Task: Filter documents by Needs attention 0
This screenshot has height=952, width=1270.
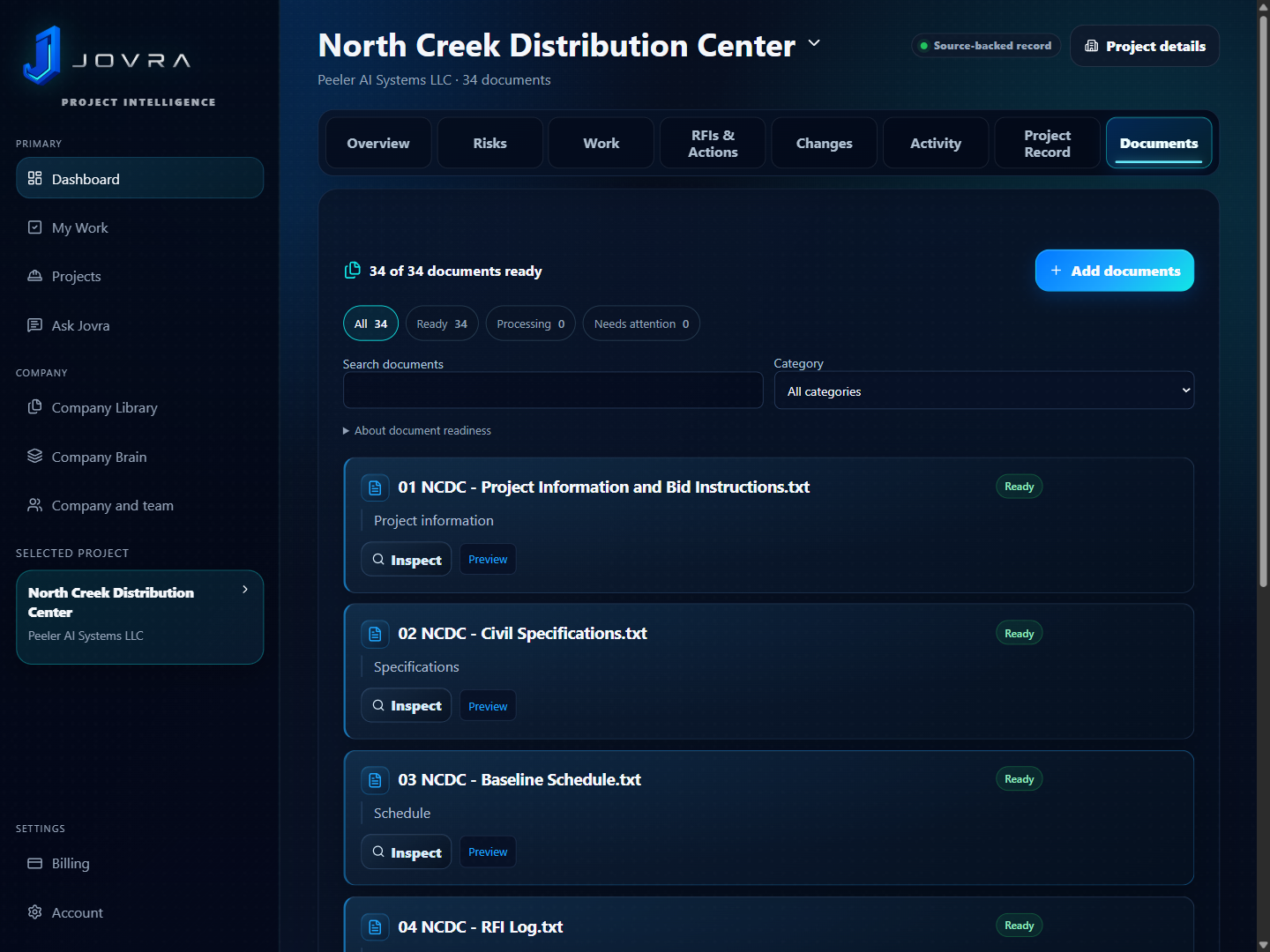Action: click(x=641, y=324)
